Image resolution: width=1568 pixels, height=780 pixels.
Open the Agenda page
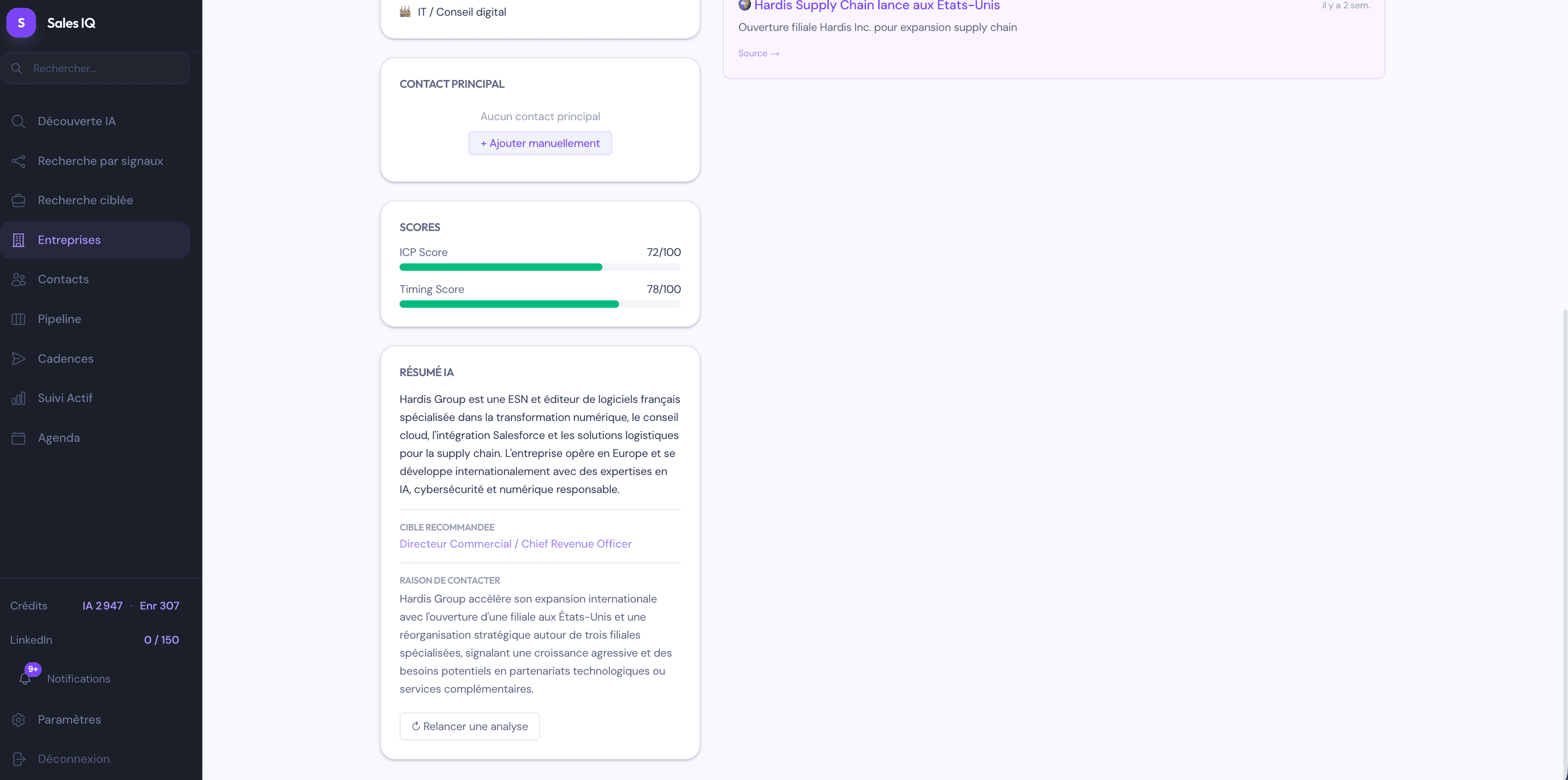[96, 438]
